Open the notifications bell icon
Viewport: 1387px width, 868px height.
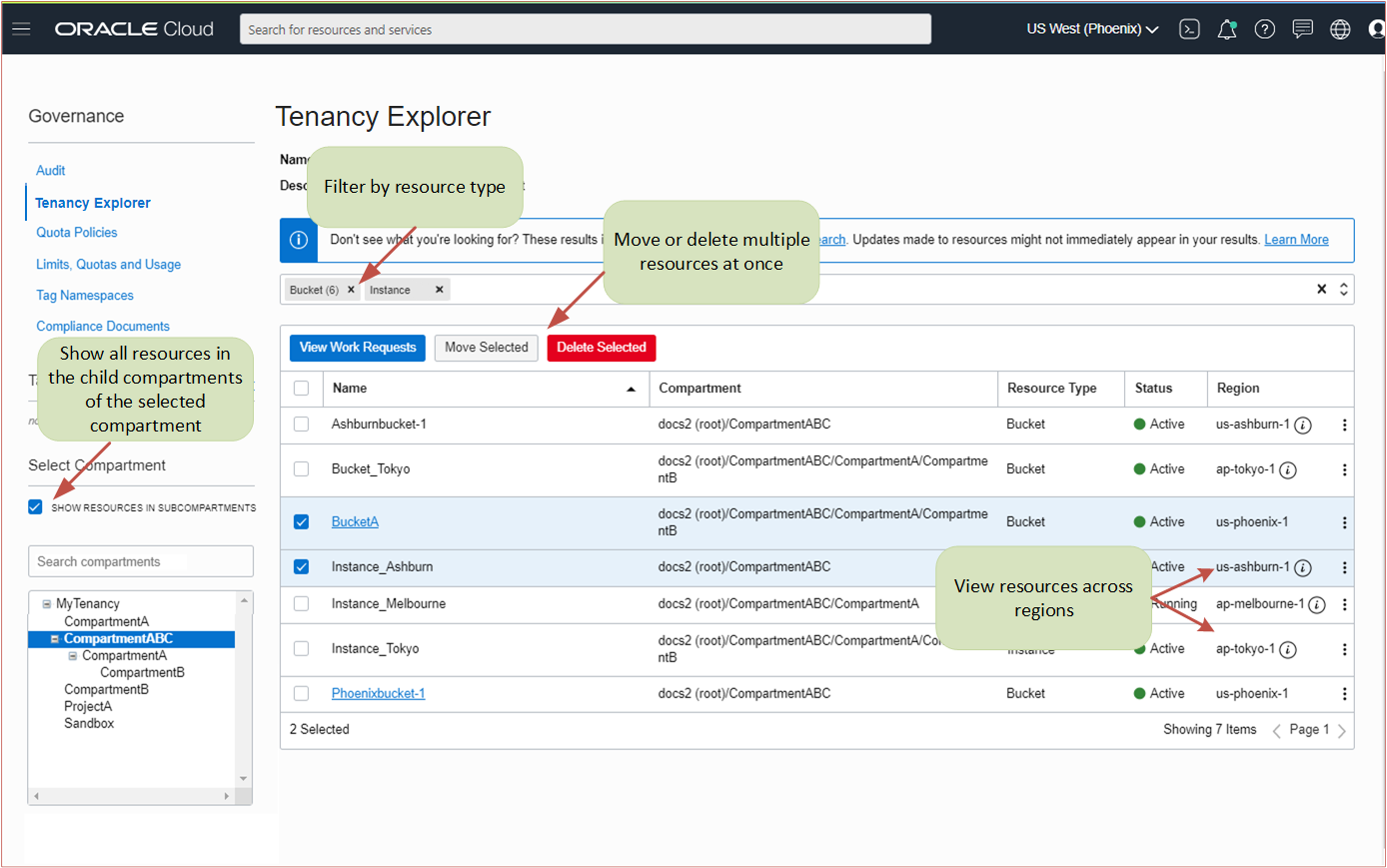click(x=1227, y=28)
